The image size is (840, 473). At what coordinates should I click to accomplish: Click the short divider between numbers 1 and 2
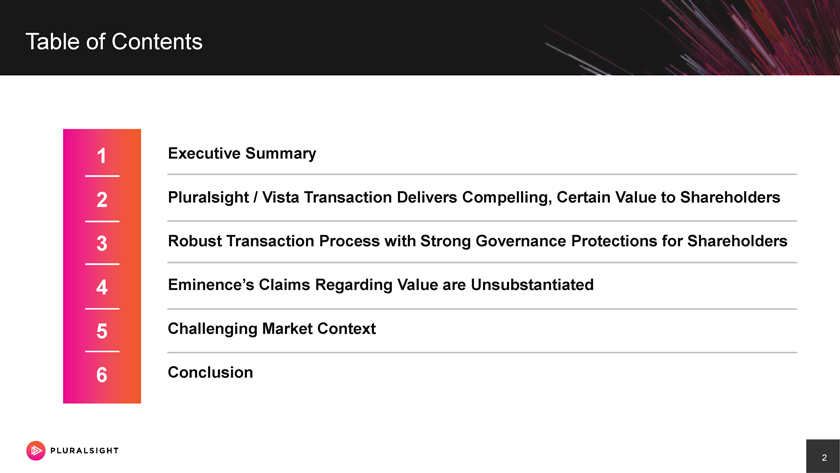[102, 176]
